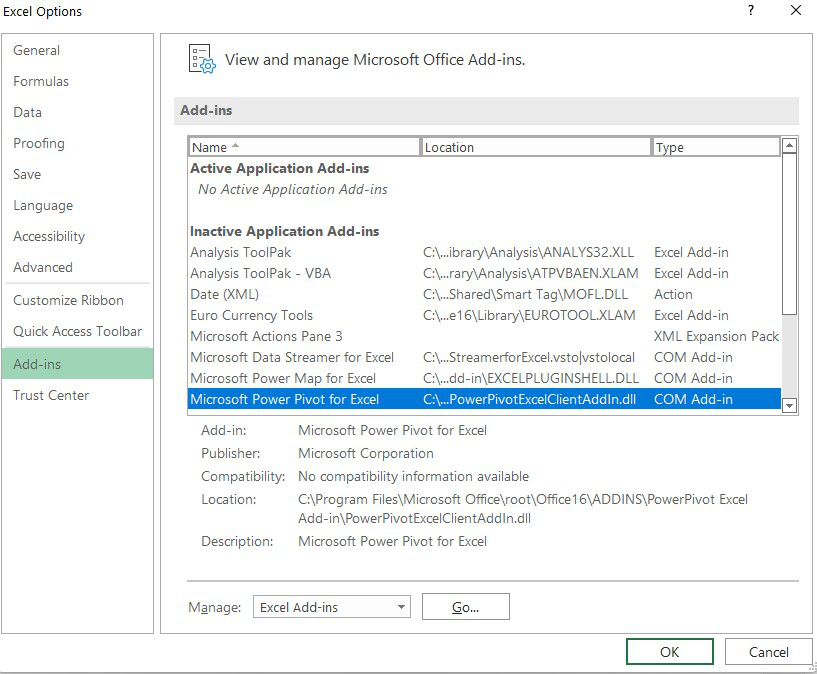The width and height of the screenshot is (817, 674).
Task: Open the Manage add-ins type dropdown
Action: coord(332,607)
